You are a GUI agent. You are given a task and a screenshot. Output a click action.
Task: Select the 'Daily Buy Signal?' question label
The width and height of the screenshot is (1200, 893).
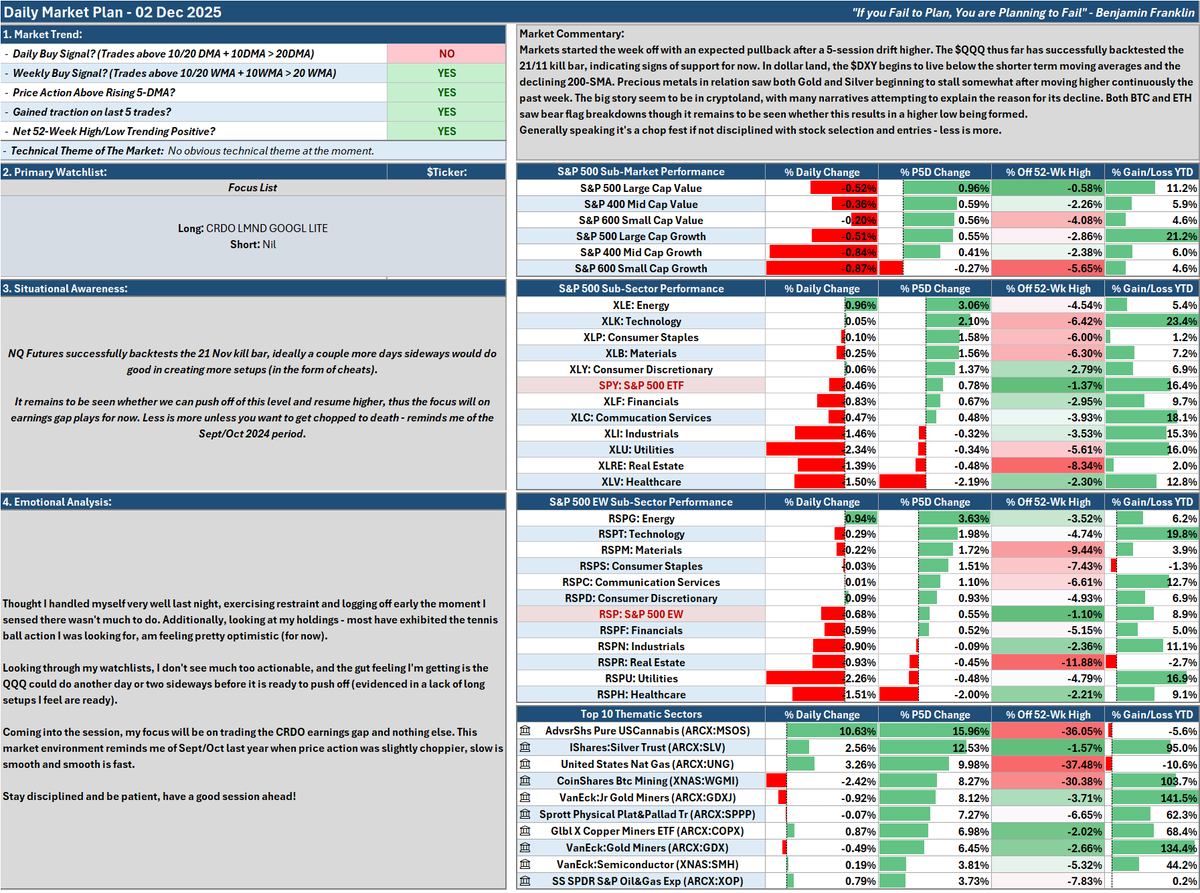pos(195,53)
